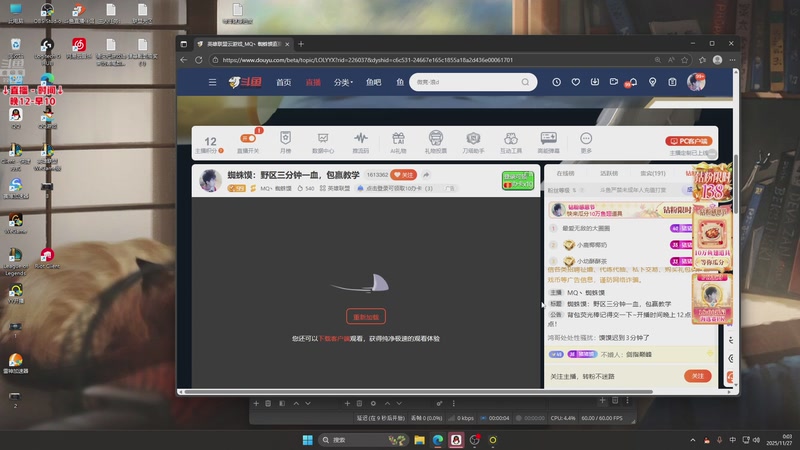Open the 刀塔助手 helper icon

pyautogui.click(x=473, y=142)
